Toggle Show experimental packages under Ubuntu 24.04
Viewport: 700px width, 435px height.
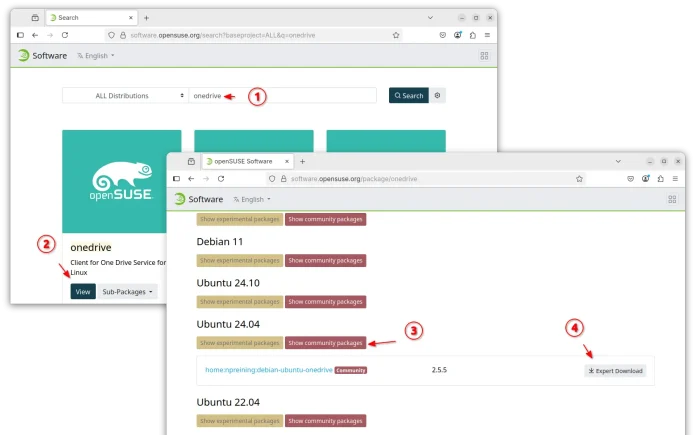(239, 343)
